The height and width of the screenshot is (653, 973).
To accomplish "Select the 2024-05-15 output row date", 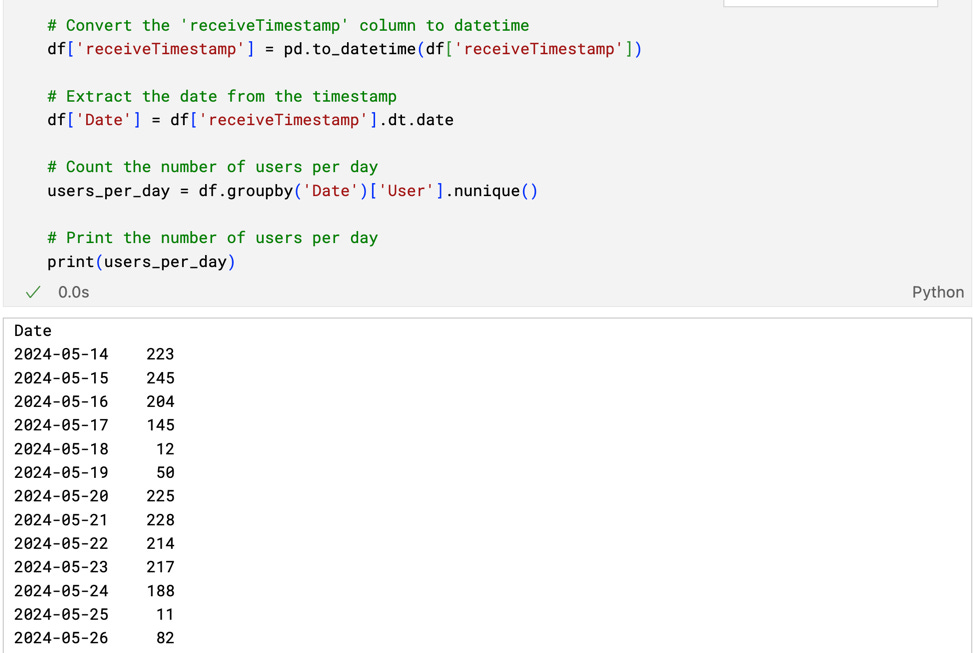I will pos(61,378).
